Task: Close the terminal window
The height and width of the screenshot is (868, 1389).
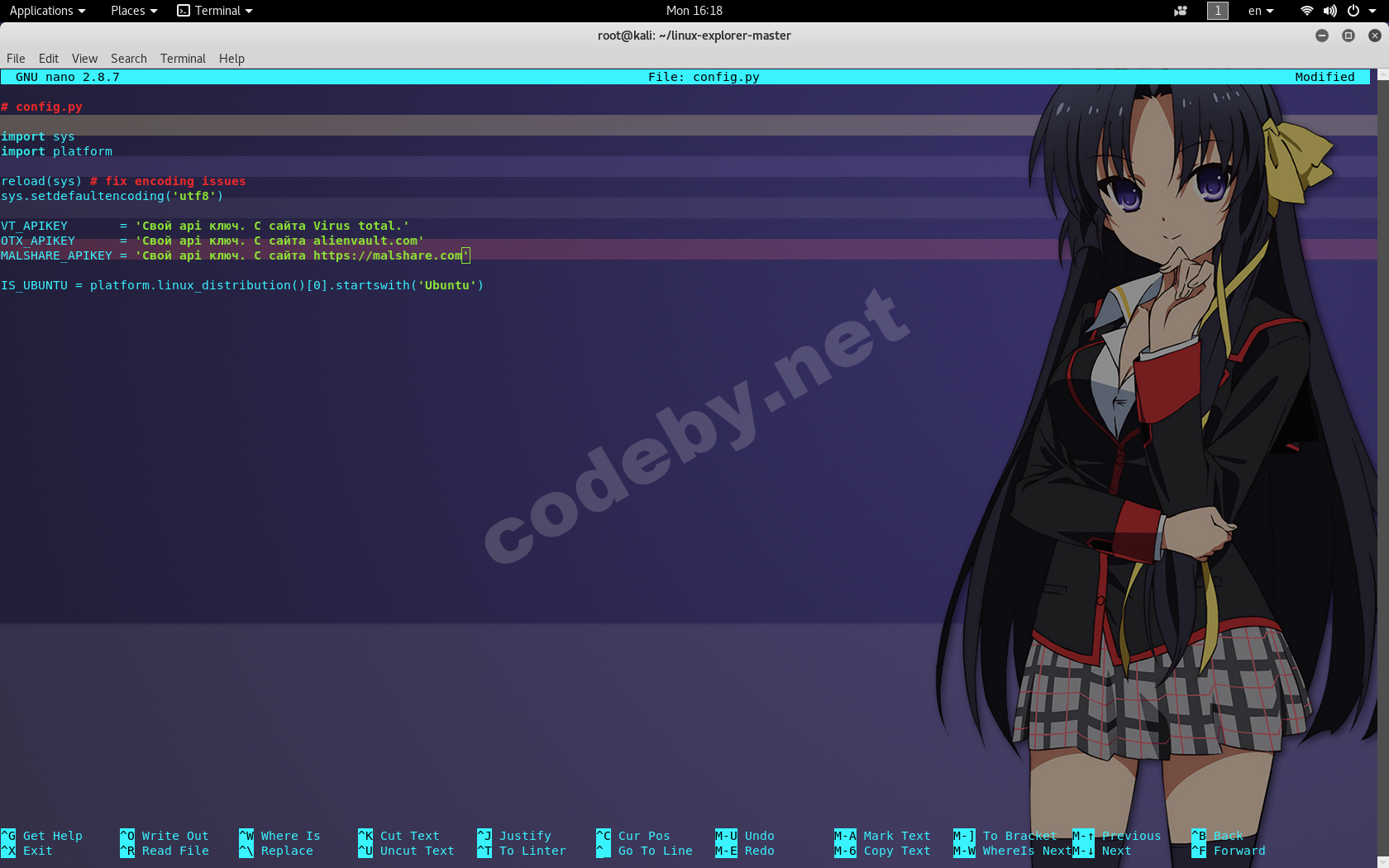Action: point(1374,36)
